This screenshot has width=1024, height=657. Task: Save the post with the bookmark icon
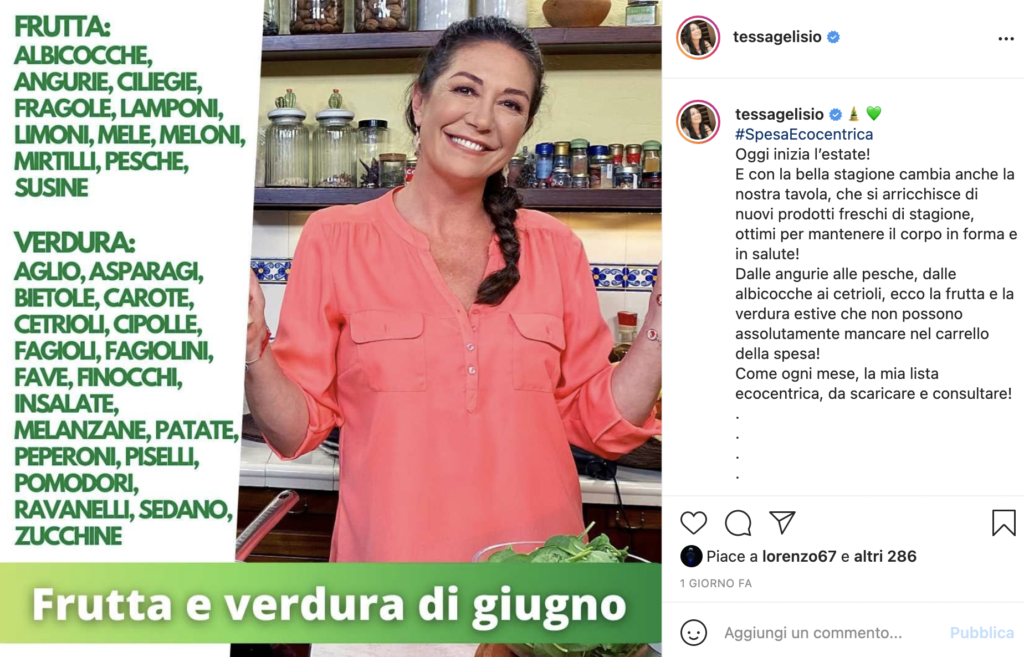(x=1004, y=522)
